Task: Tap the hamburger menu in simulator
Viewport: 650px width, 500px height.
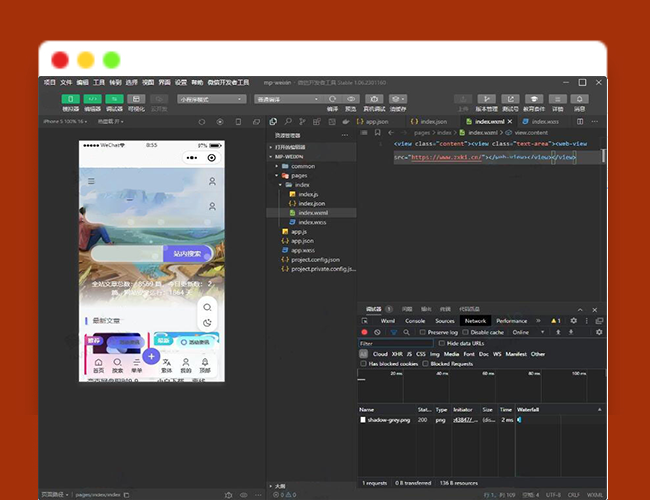Action: pos(91,181)
